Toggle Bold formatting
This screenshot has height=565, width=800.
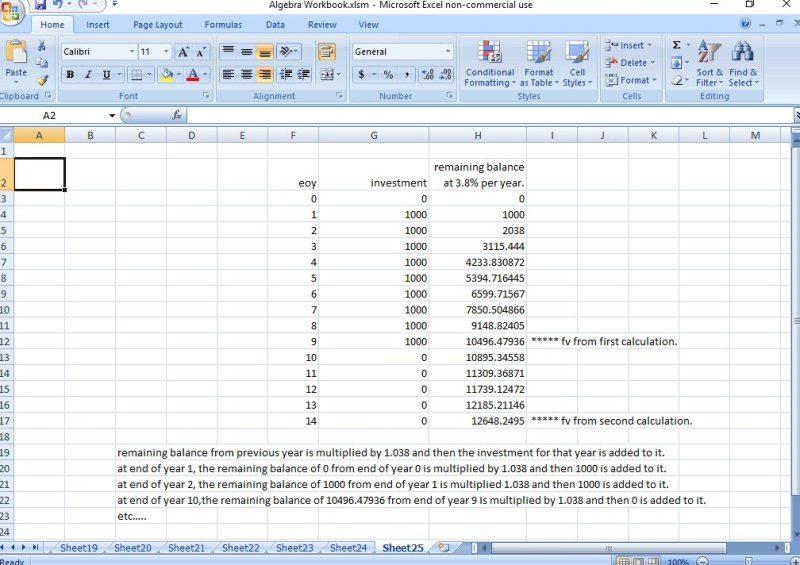(x=70, y=75)
